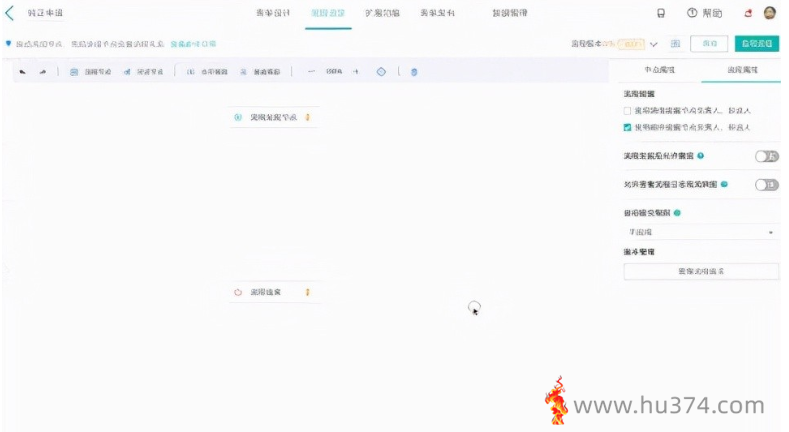
Task: Enable the first toggle switch in properties panel
Action: (x=766, y=156)
